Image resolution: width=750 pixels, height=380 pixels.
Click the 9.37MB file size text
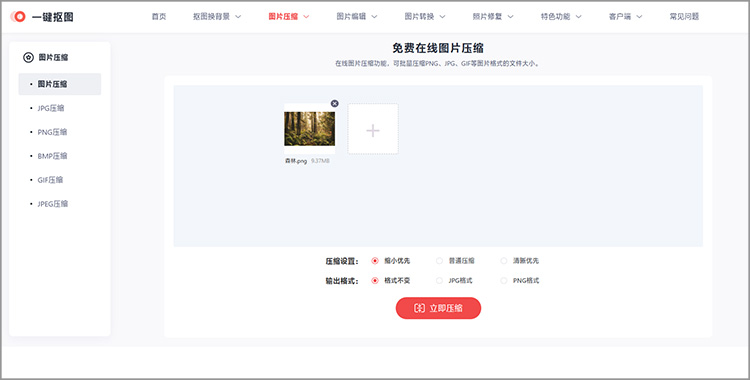(320, 161)
